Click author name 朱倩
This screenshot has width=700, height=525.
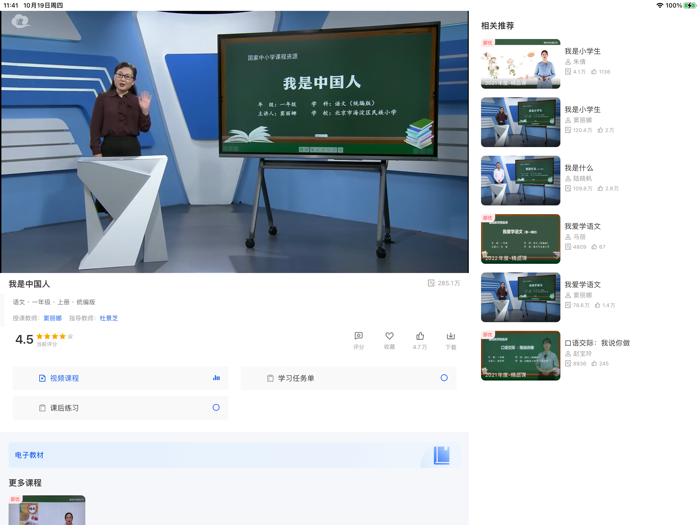579,62
